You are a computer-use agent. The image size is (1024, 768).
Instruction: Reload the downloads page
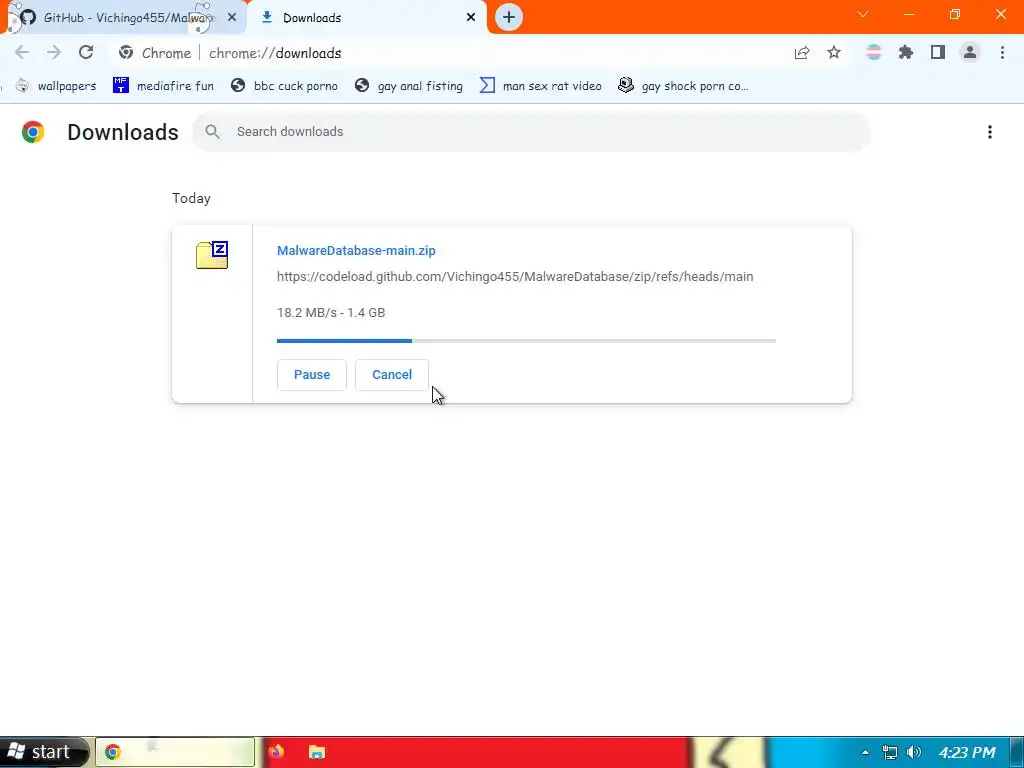pyautogui.click(x=86, y=52)
